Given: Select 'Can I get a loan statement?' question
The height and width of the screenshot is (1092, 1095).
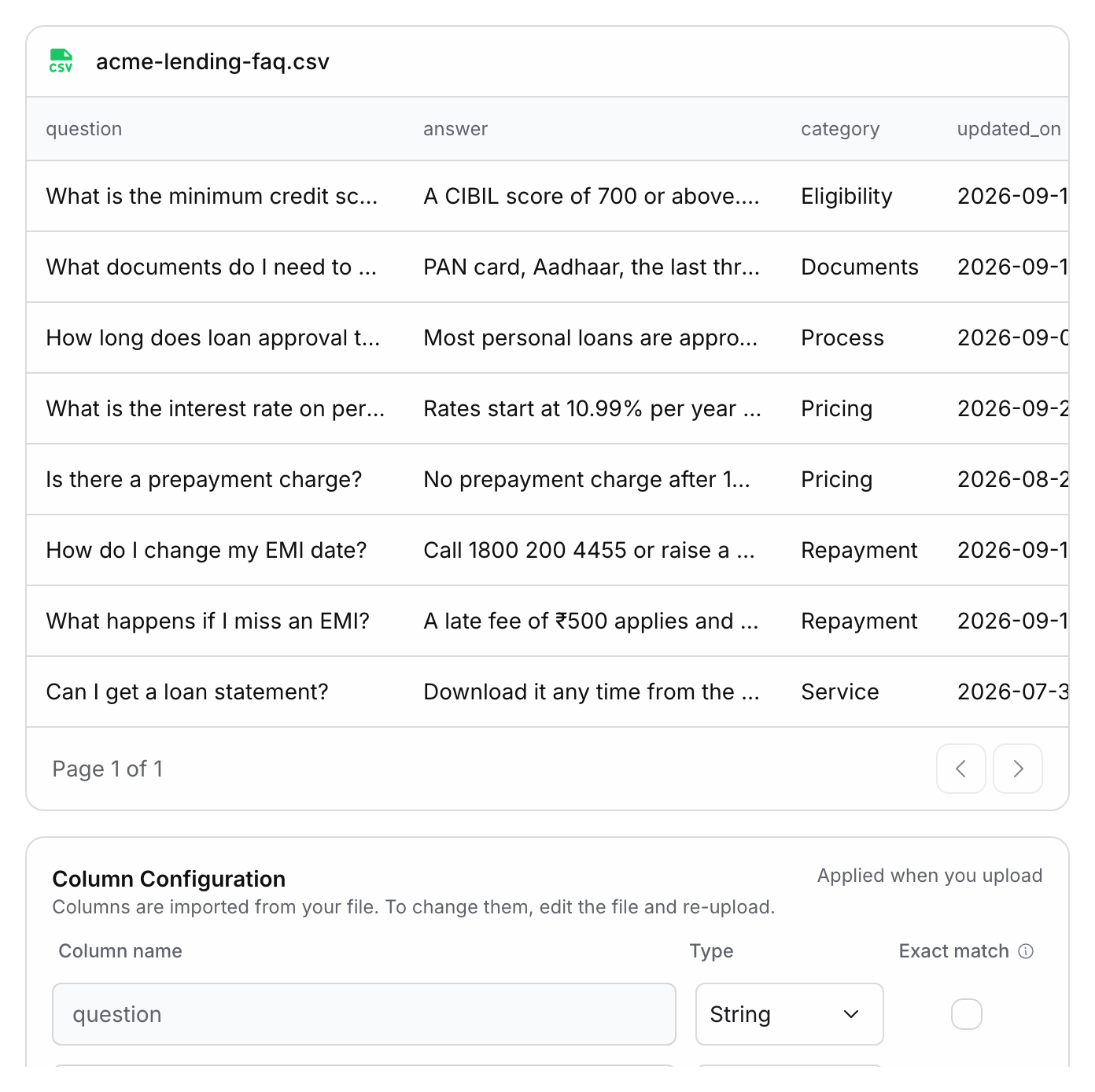Looking at the screenshot, I should coord(187,692).
